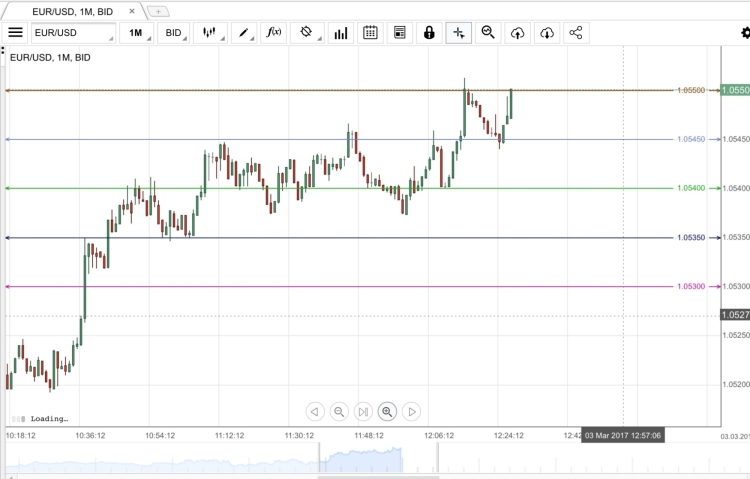Open the chart type candlestick dropdown
750x479 pixels.
[x=210, y=33]
